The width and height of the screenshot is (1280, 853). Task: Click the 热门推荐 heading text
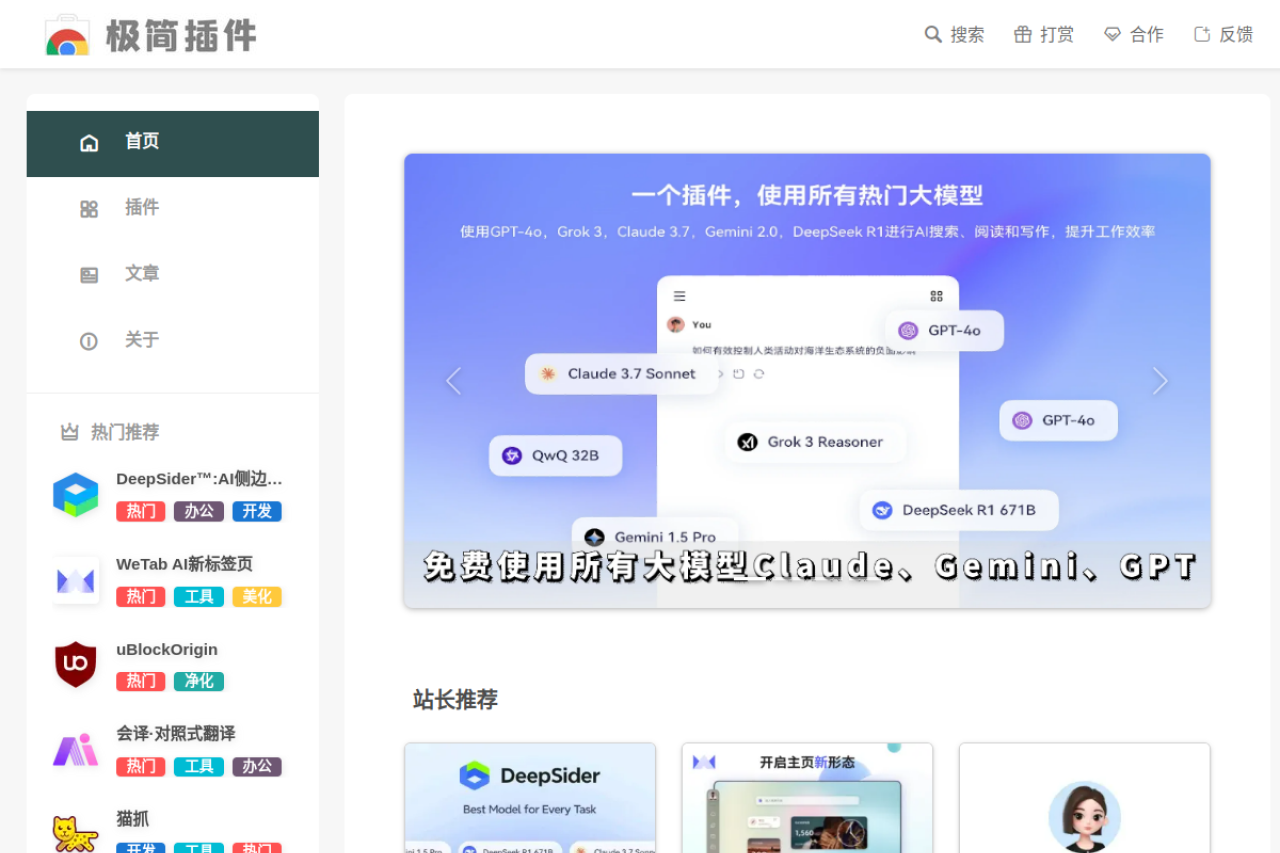125,432
